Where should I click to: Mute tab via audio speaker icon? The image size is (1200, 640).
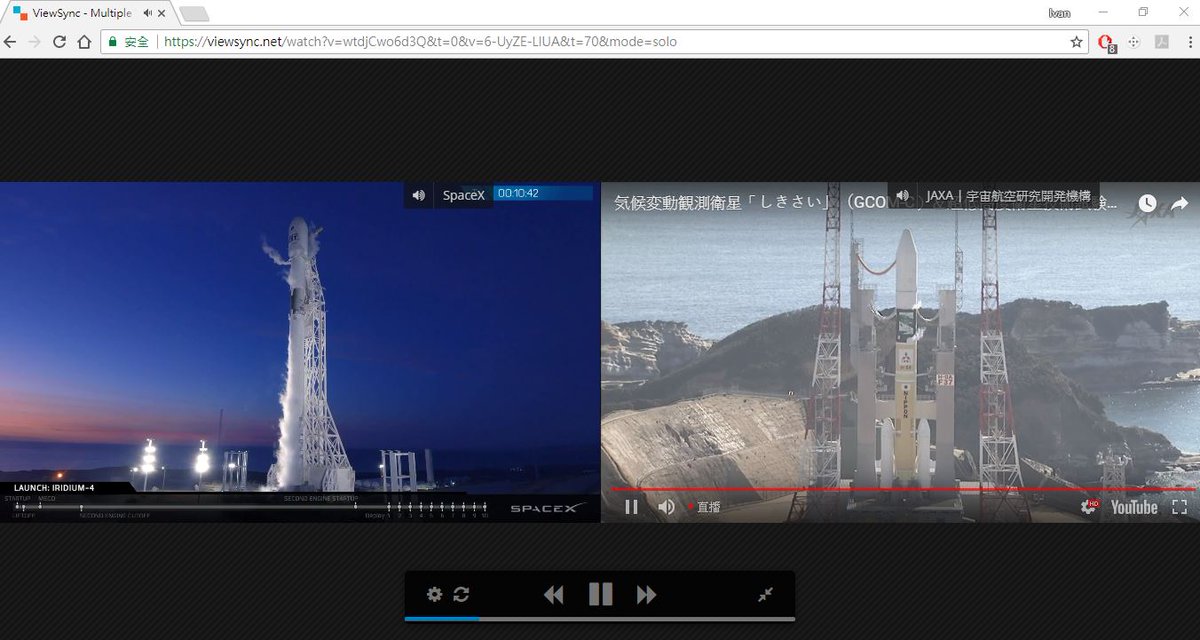click(148, 13)
